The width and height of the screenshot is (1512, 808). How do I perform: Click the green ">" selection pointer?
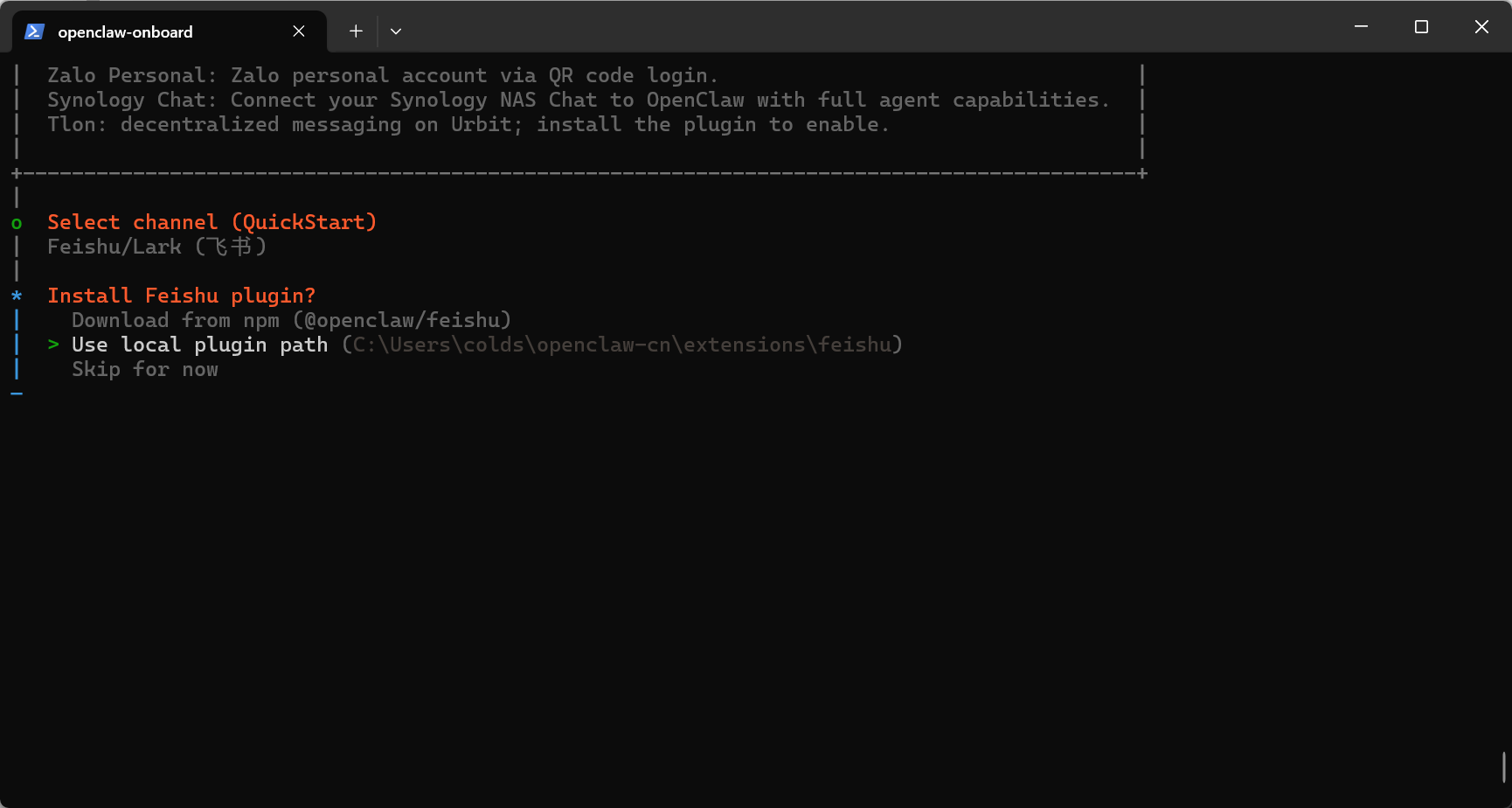(x=53, y=345)
